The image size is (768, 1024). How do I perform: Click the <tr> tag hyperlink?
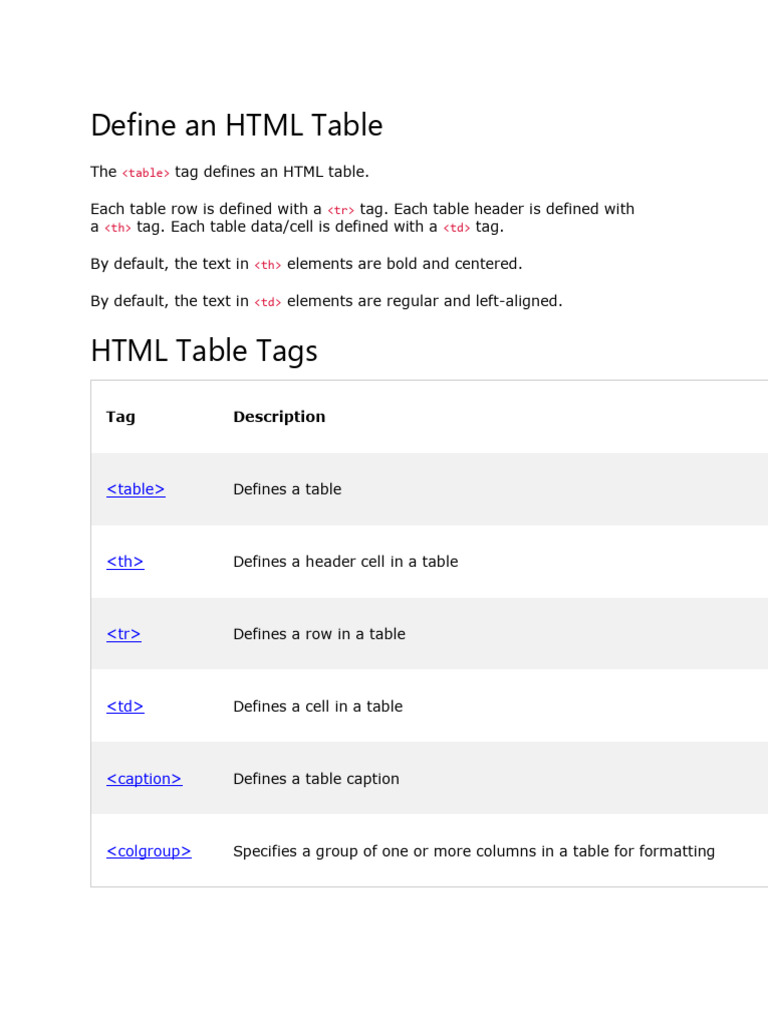[x=123, y=634]
